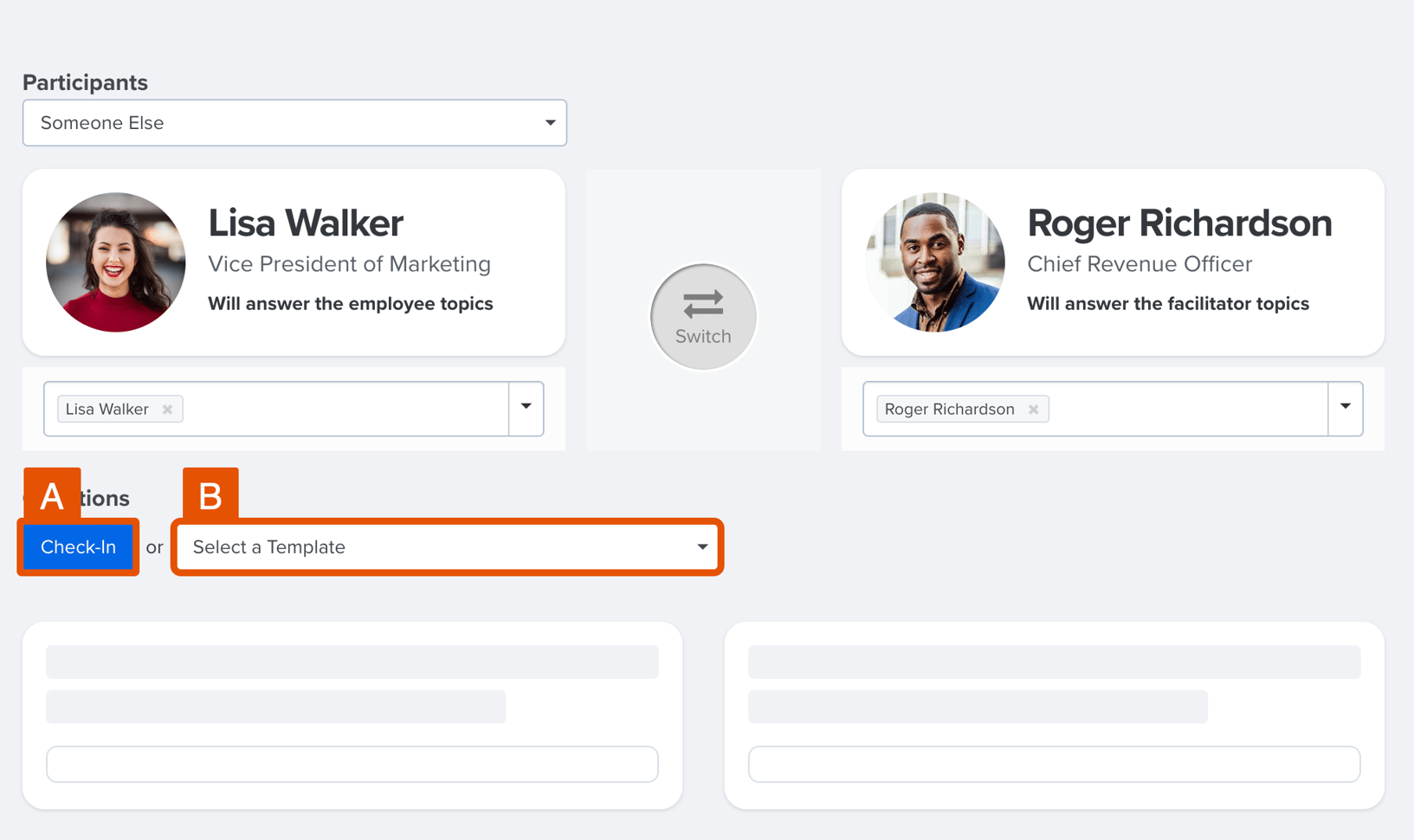
Task: Select the orange B annotation marker
Action: [210, 495]
